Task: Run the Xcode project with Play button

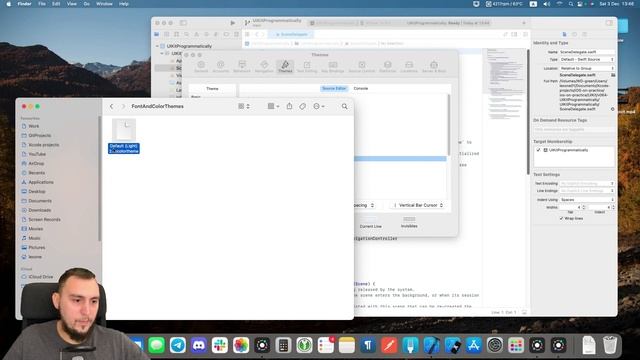Action: [x=232, y=23]
